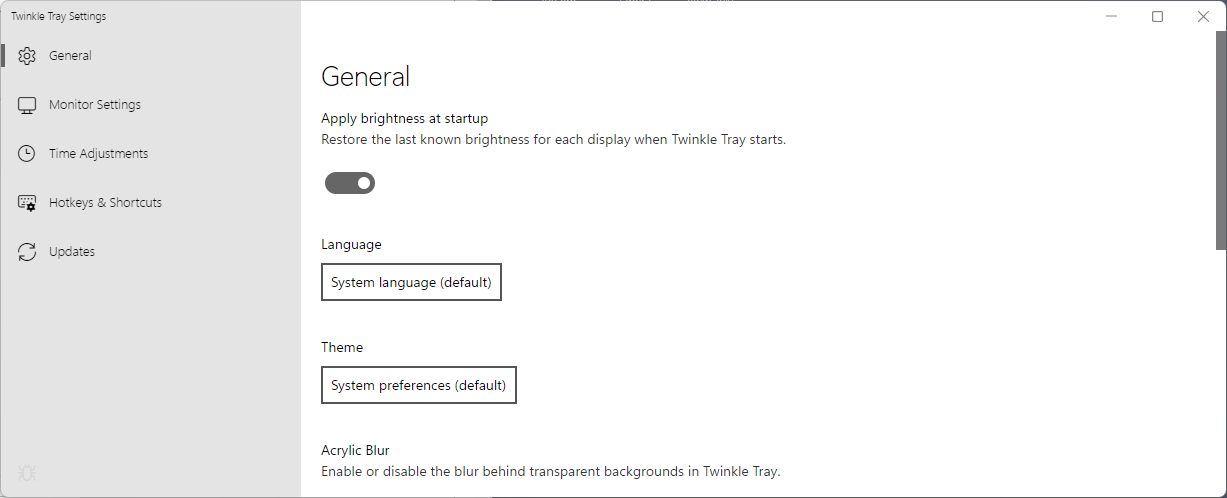Switch to Hotkeys & Shortcuts text label
Image resolution: width=1227 pixels, height=498 pixels.
pyautogui.click(x=105, y=203)
